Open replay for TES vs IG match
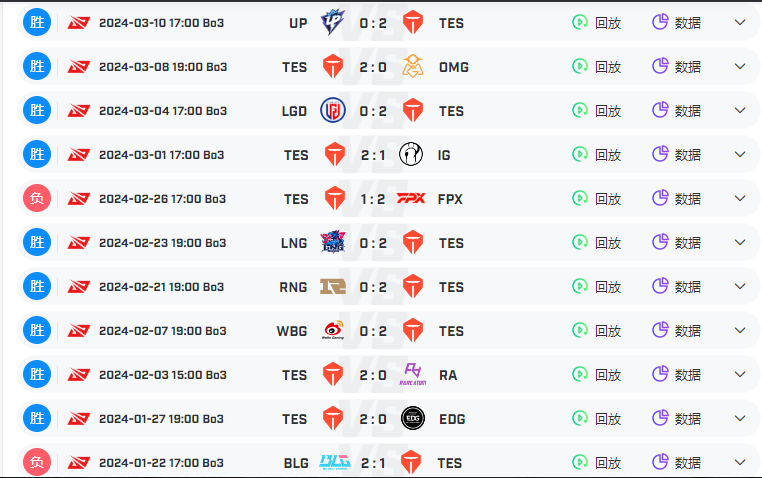The image size is (762, 478). click(597, 154)
